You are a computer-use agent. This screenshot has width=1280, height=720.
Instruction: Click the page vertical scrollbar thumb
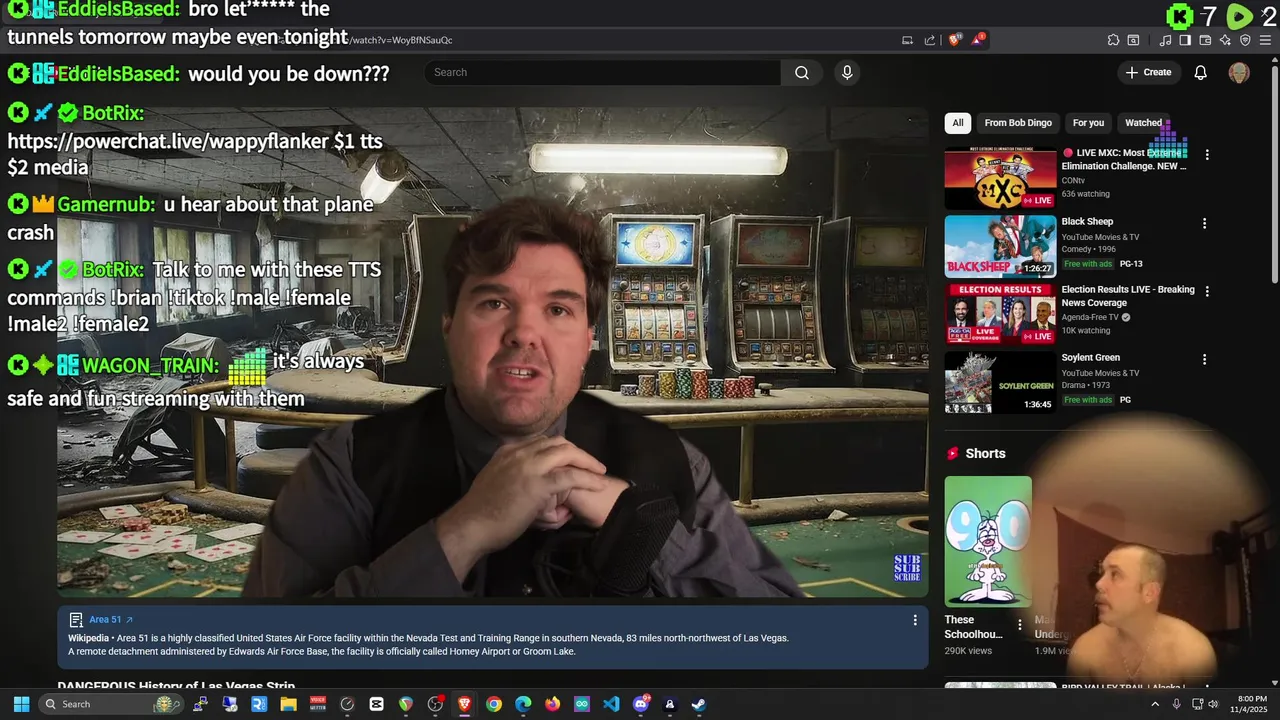tap(1274, 175)
